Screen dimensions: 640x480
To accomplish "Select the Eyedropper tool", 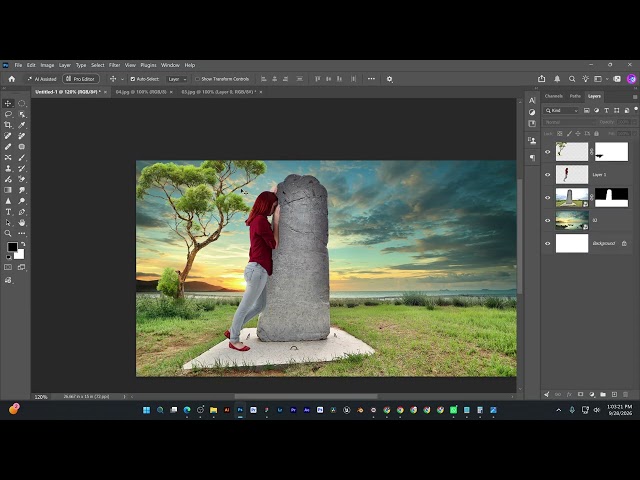I will pyautogui.click(x=22, y=125).
